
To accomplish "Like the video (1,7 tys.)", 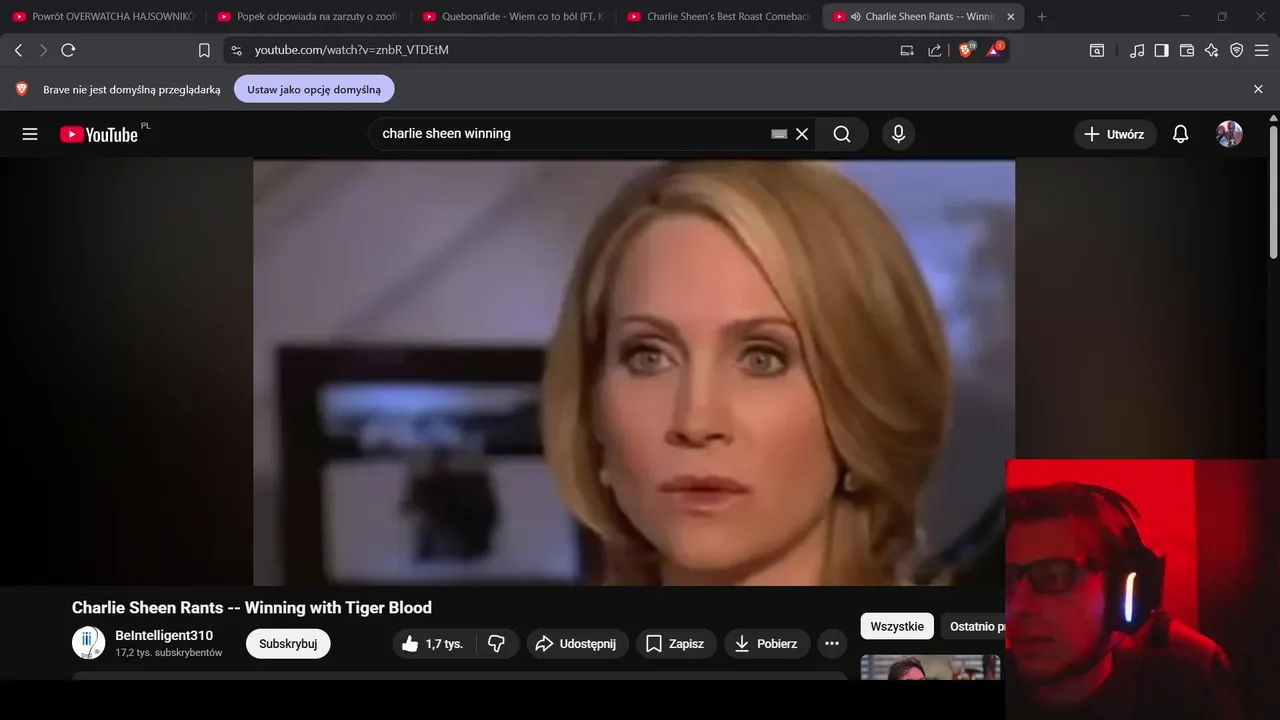I will 434,644.
